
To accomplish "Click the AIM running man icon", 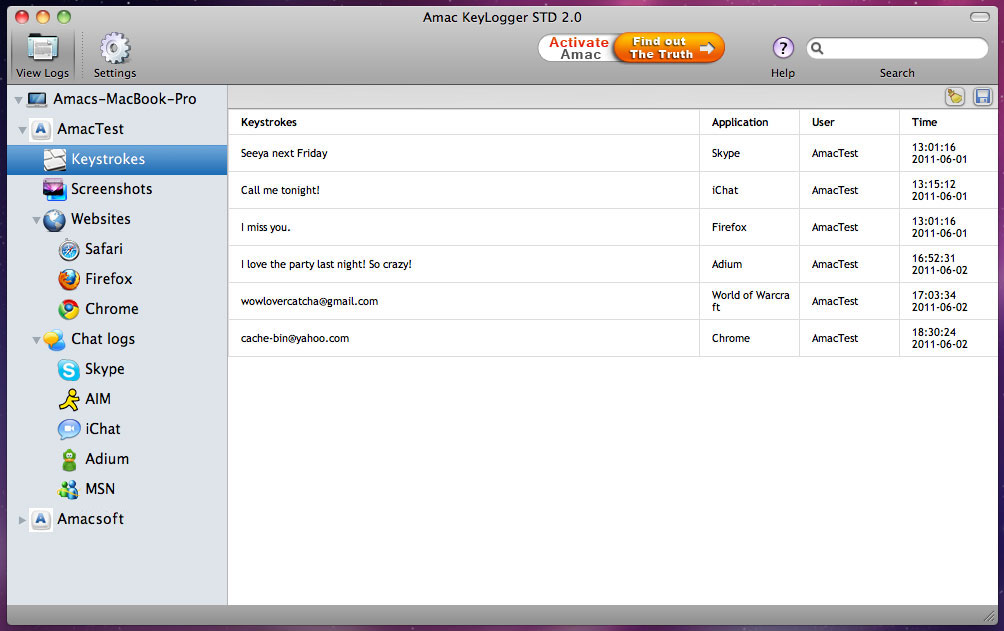I will pyautogui.click(x=69, y=399).
